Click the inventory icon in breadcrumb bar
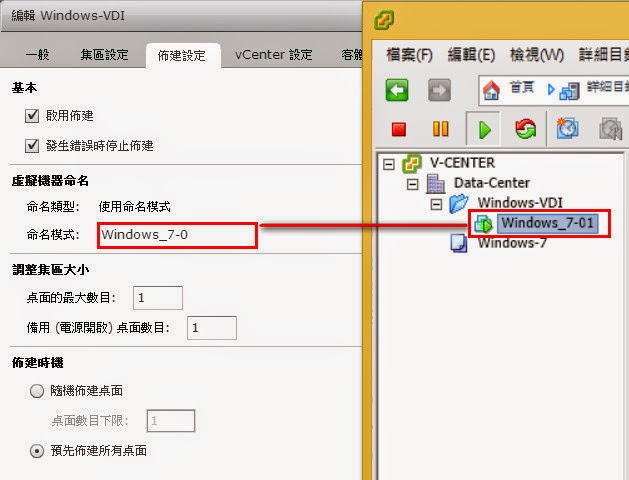The height and width of the screenshot is (480, 629). click(x=570, y=91)
